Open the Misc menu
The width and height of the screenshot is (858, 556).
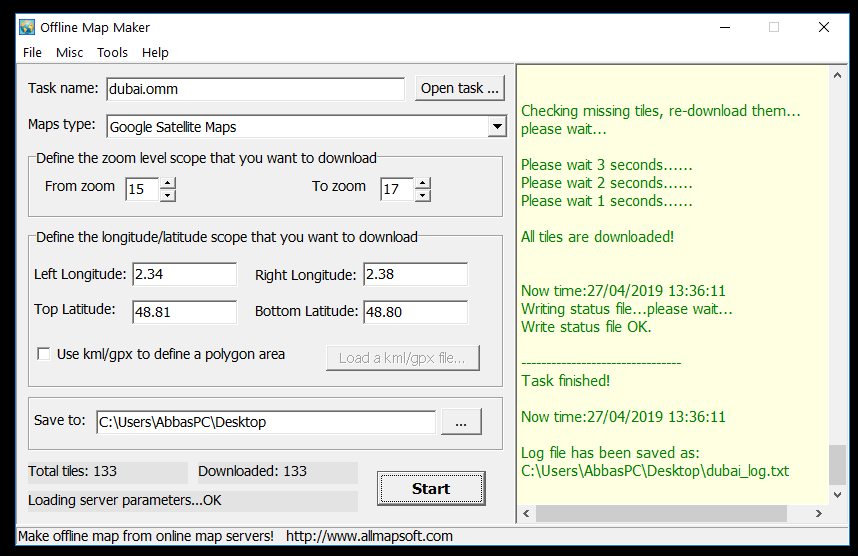tap(69, 53)
